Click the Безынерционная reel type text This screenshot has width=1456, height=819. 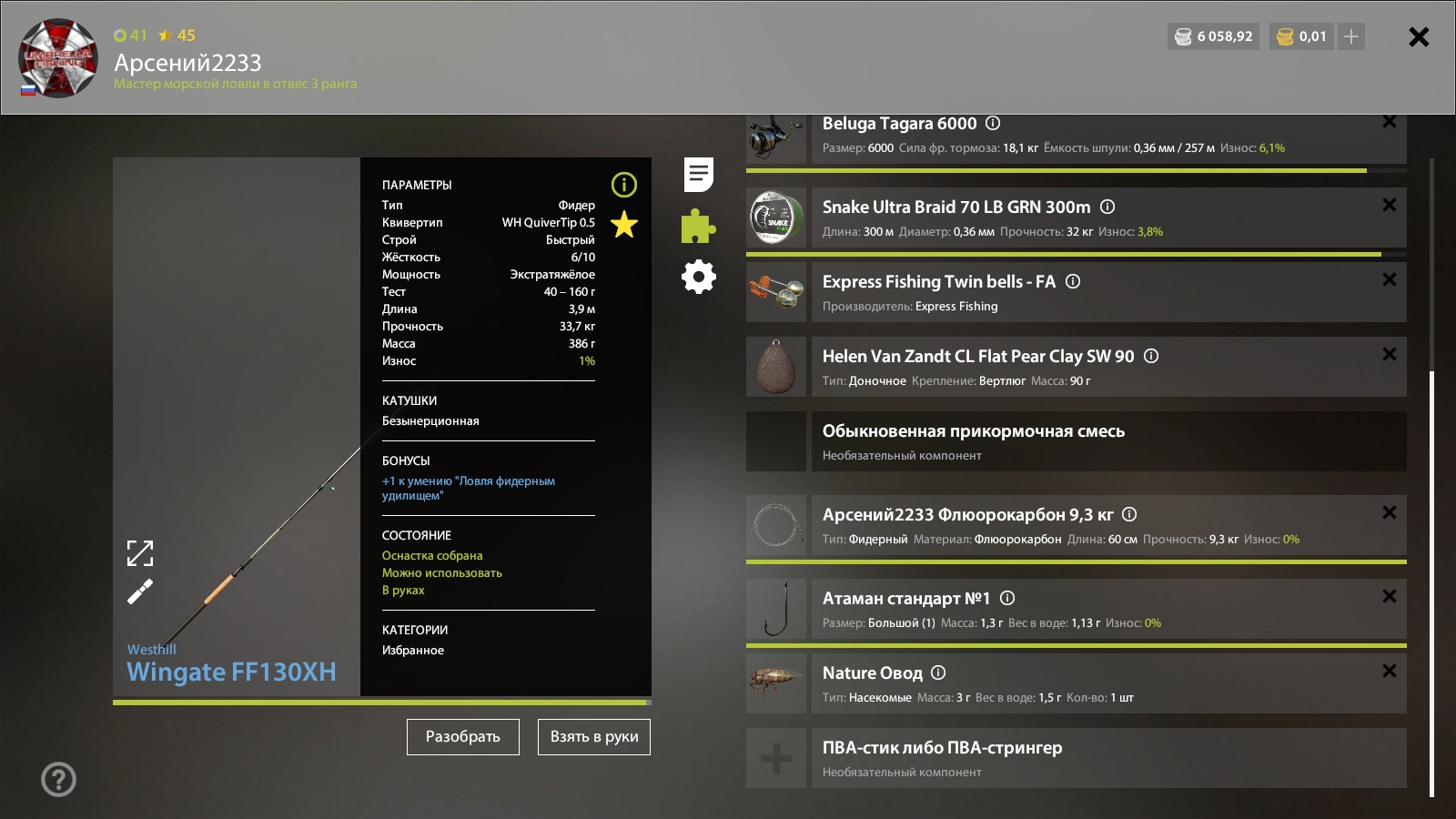[x=430, y=421]
